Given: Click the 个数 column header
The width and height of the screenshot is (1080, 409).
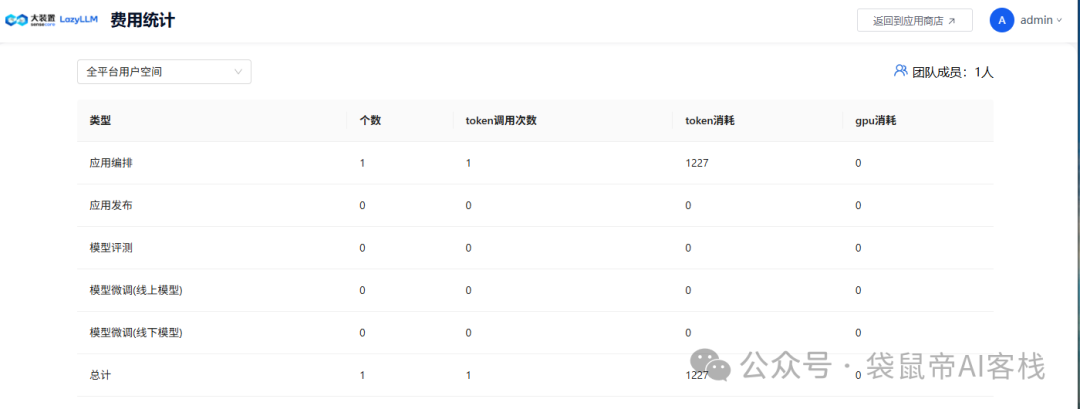Looking at the screenshot, I should tap(370, 120).
